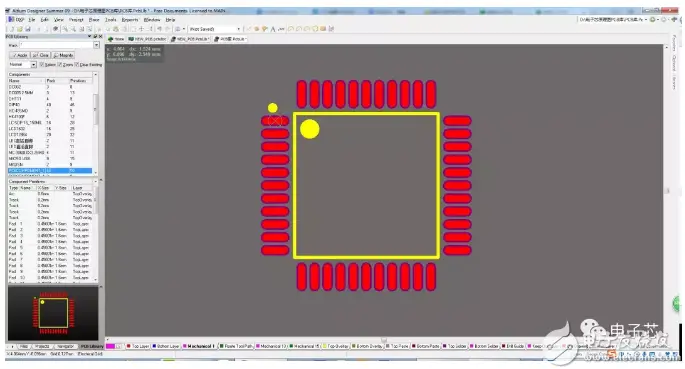This screenshot has height=369, width=685.
Task: Select the Top Solder layer tab
Action: point(455,346)
